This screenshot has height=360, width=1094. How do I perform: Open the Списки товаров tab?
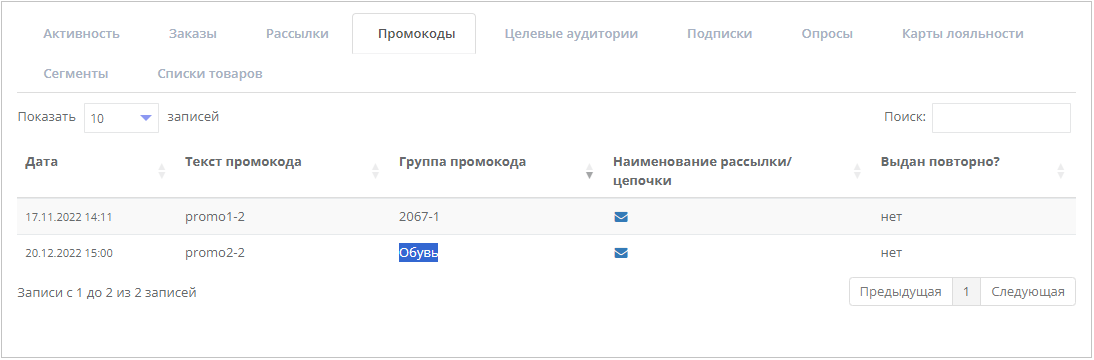pos(210,73)
